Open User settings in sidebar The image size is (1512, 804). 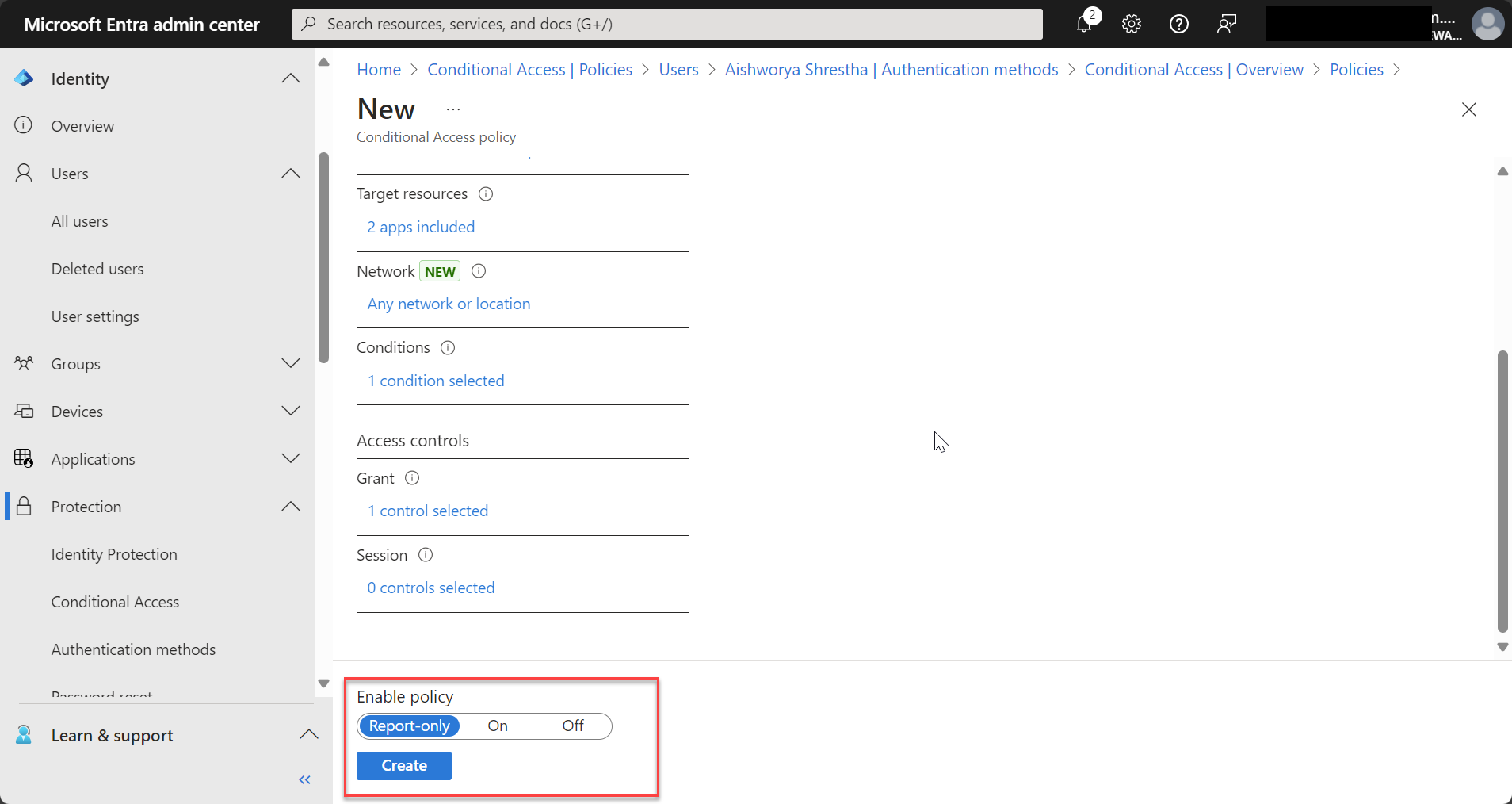click(95, 316)
